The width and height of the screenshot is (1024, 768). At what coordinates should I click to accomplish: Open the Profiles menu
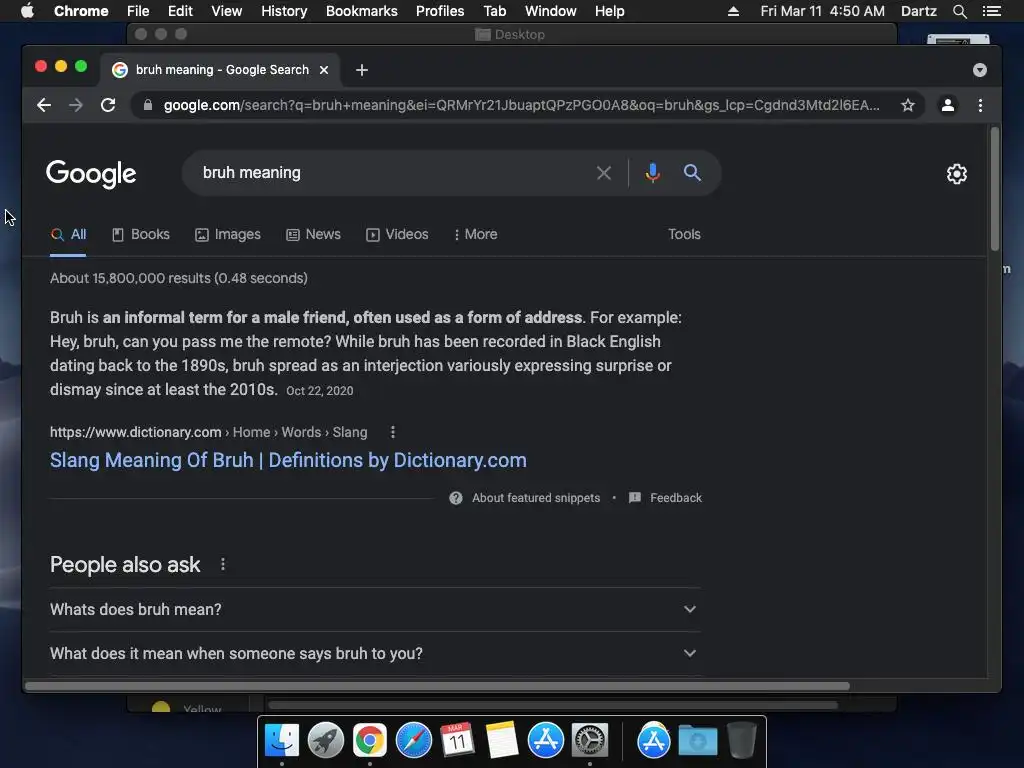(440, 11)
